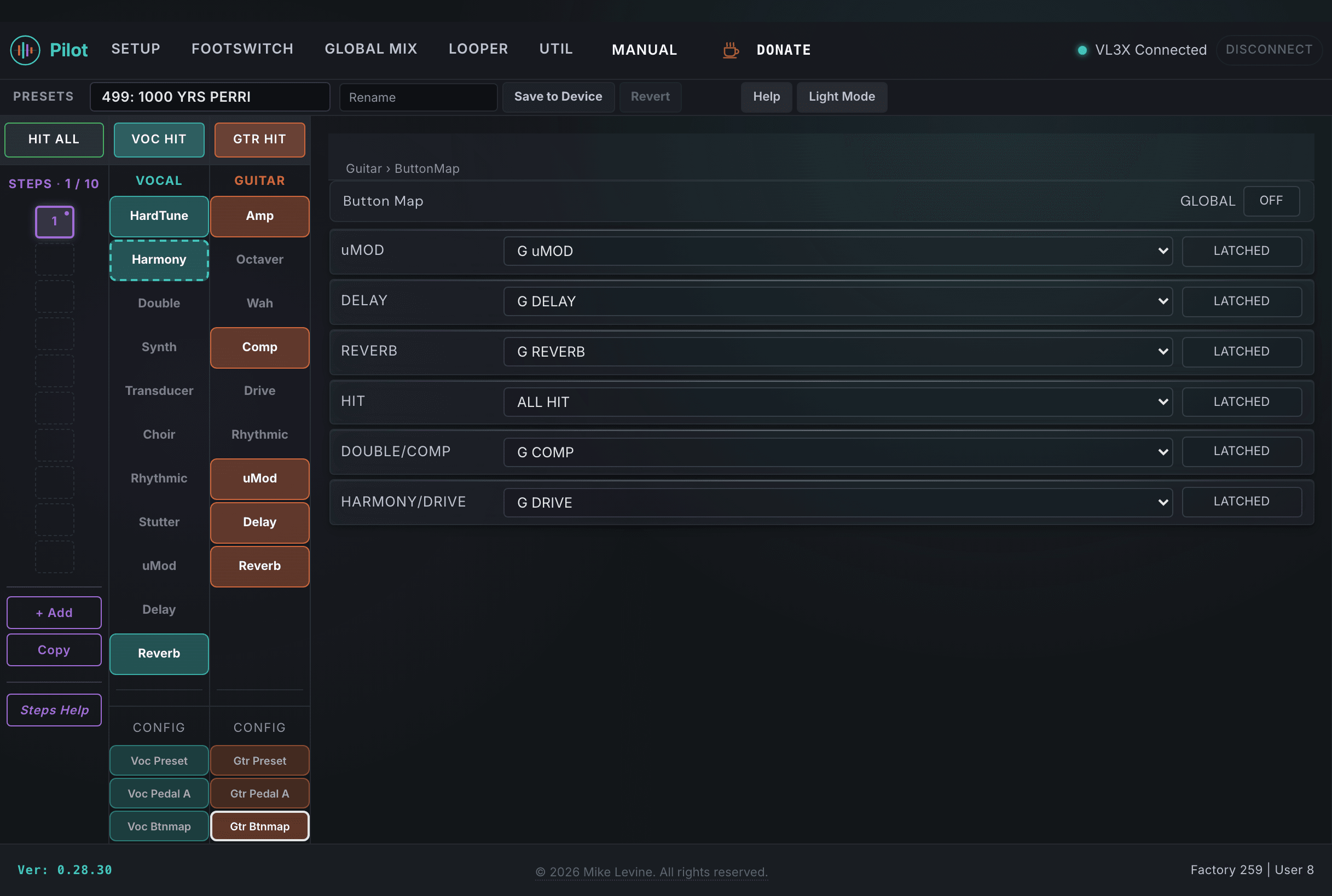The image size is (1332, 896).
Task: Enable vocal Synth effect
Action: (159, 347)
